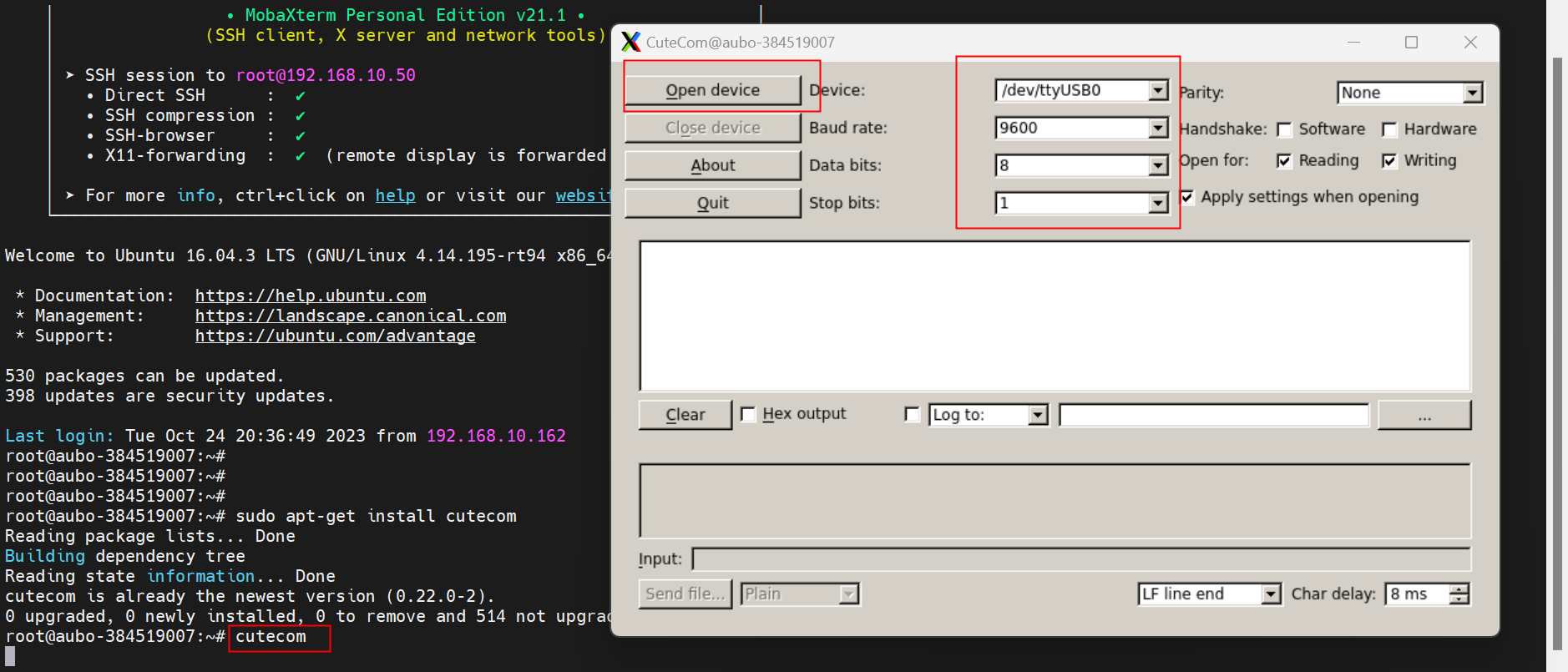Screen dimensions: 1568x672
Task: Click the CuteCom output display area
Action: (x=1055, y=316)
